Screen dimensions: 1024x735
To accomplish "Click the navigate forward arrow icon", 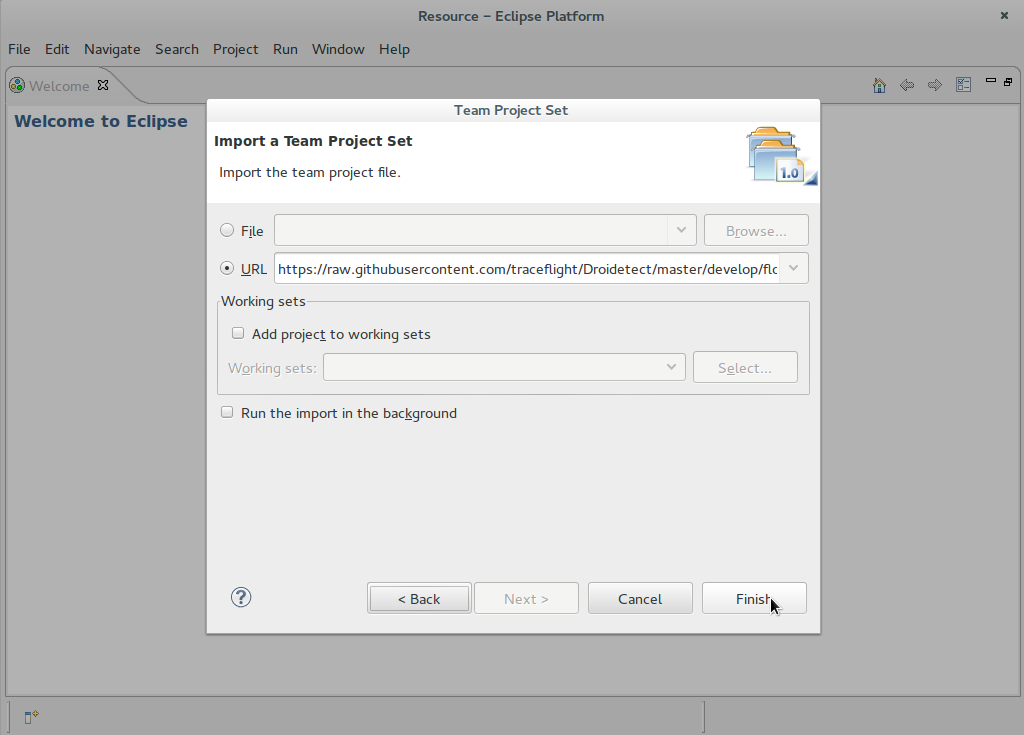I will pos(935,85).
